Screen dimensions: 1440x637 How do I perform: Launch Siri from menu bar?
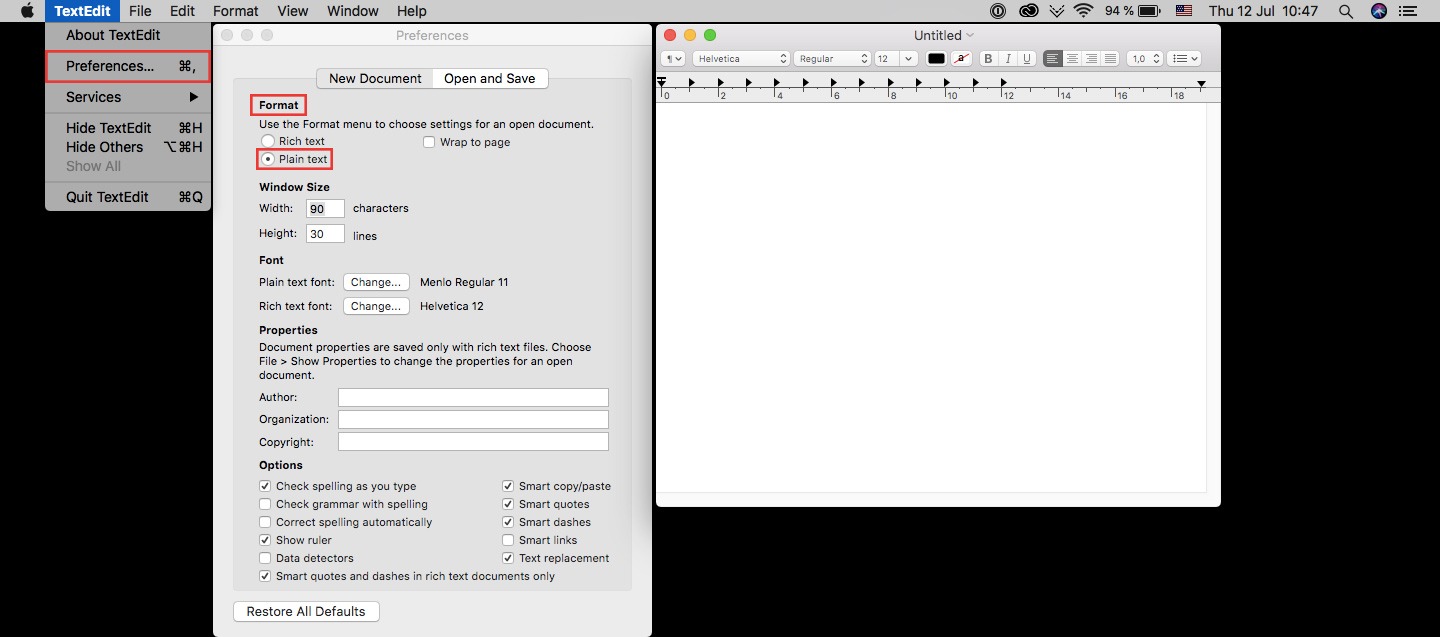tap(1379, 11)
